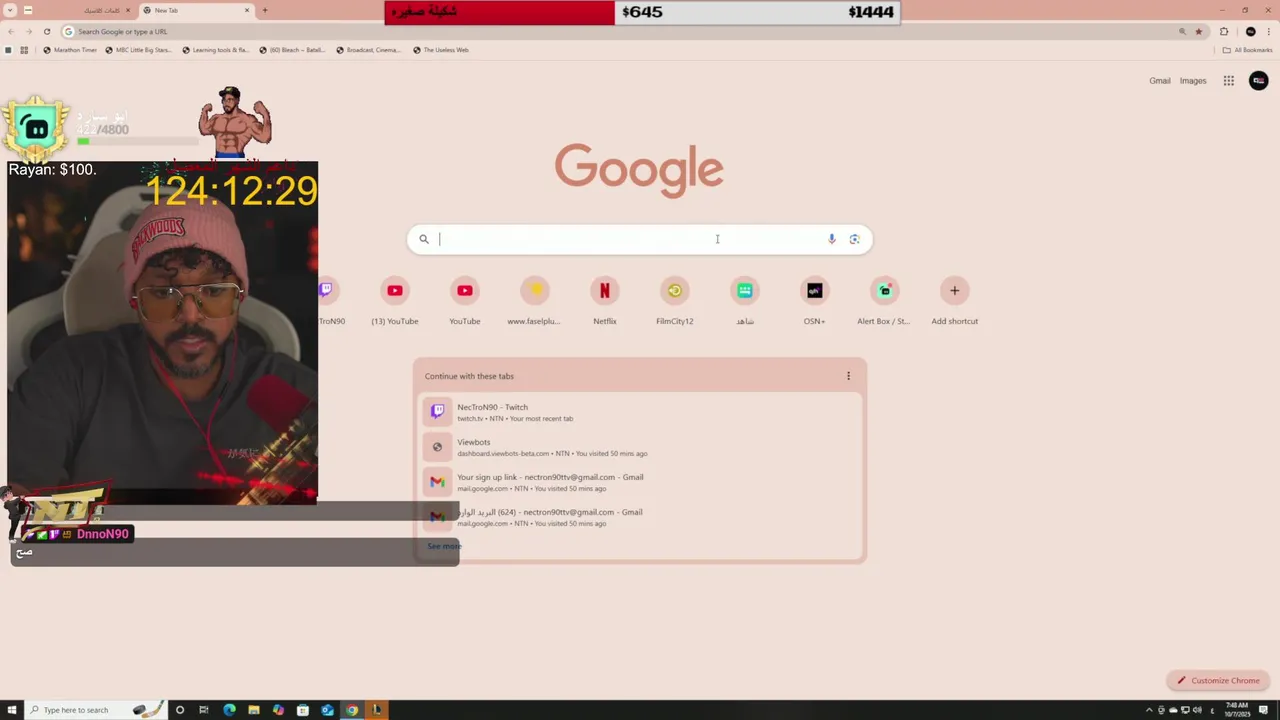
Task: Click the Gmail link
Action: [x=1160, y=81]
